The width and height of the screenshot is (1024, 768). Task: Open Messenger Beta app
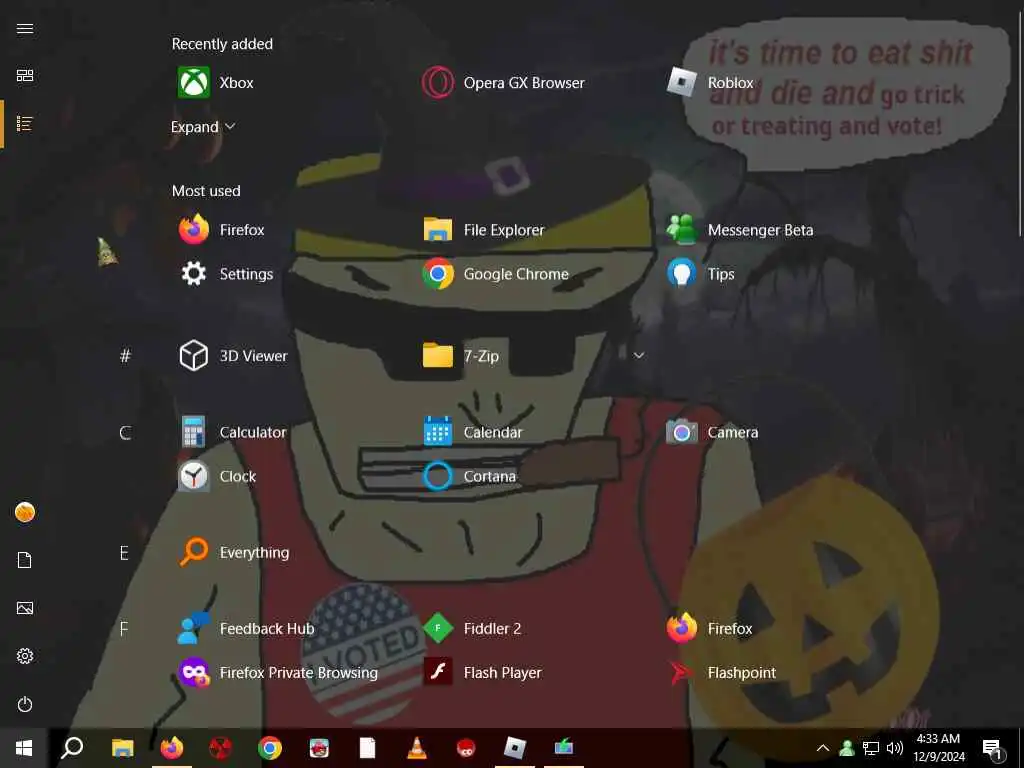pos(740,230)
